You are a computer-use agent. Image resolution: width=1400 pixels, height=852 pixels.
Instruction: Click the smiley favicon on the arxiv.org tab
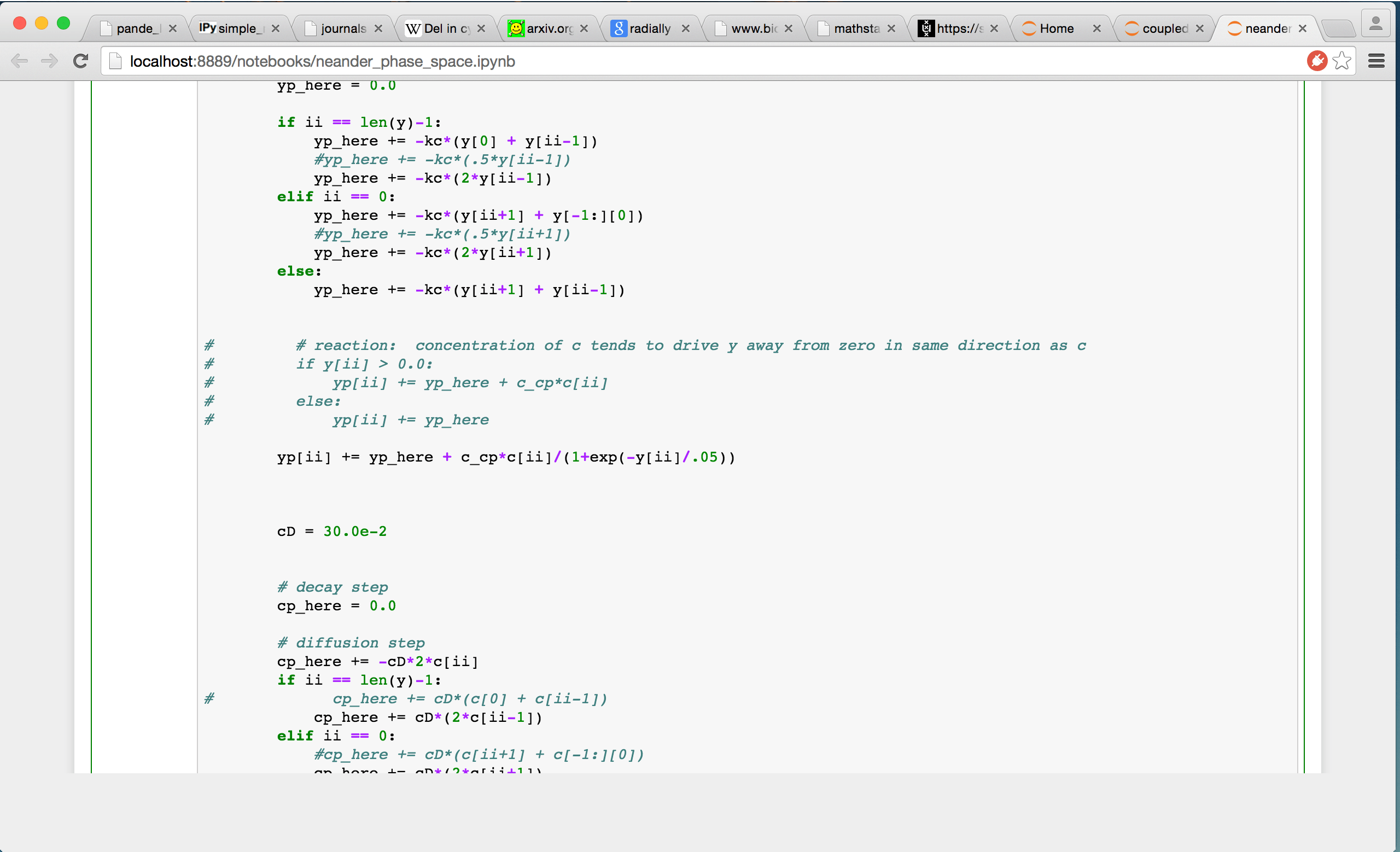click(515, 28)
